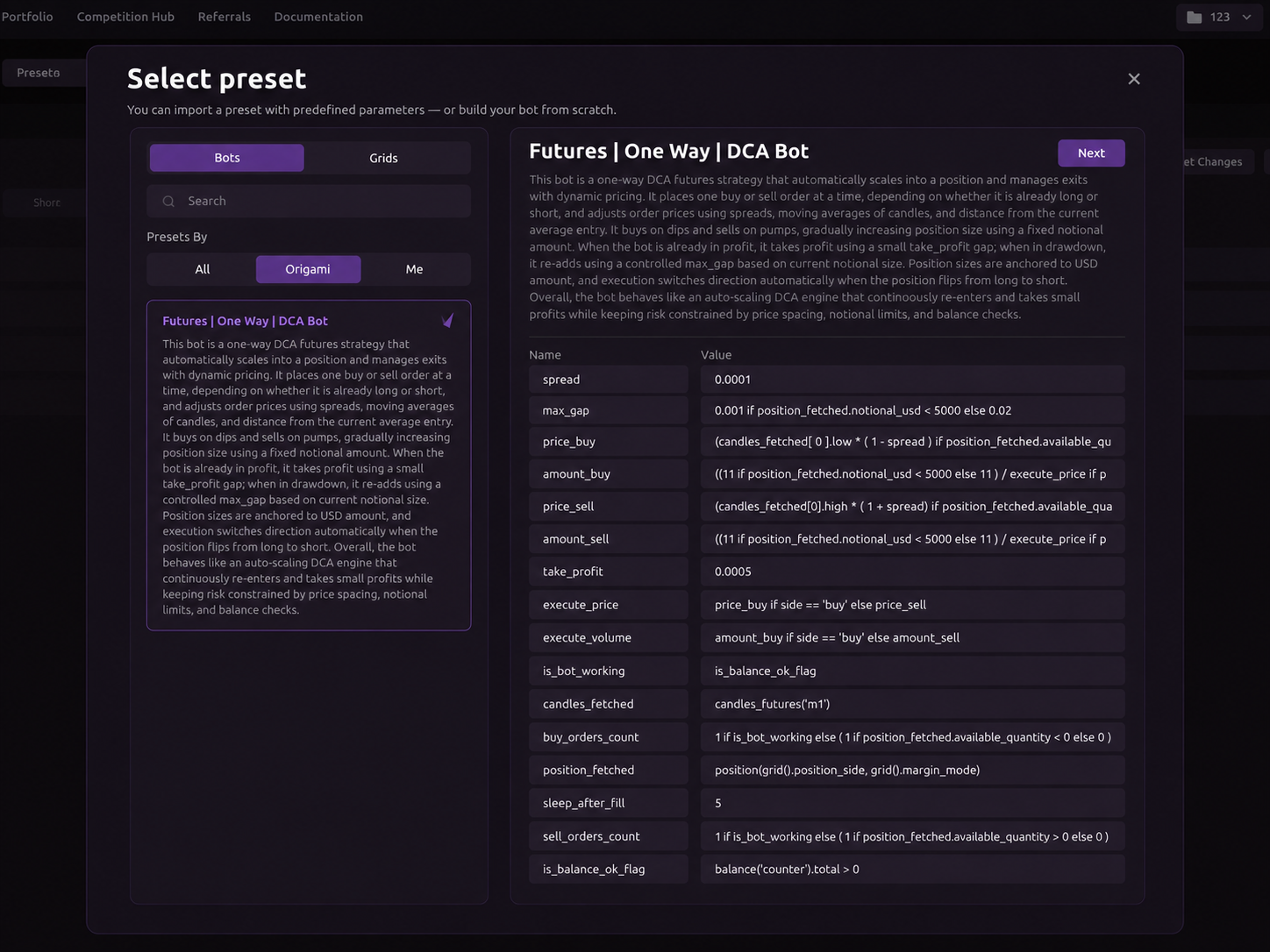Open Documentation in the top navigation
Viewport: 1270px width, 952px height.
pos(318,17)
